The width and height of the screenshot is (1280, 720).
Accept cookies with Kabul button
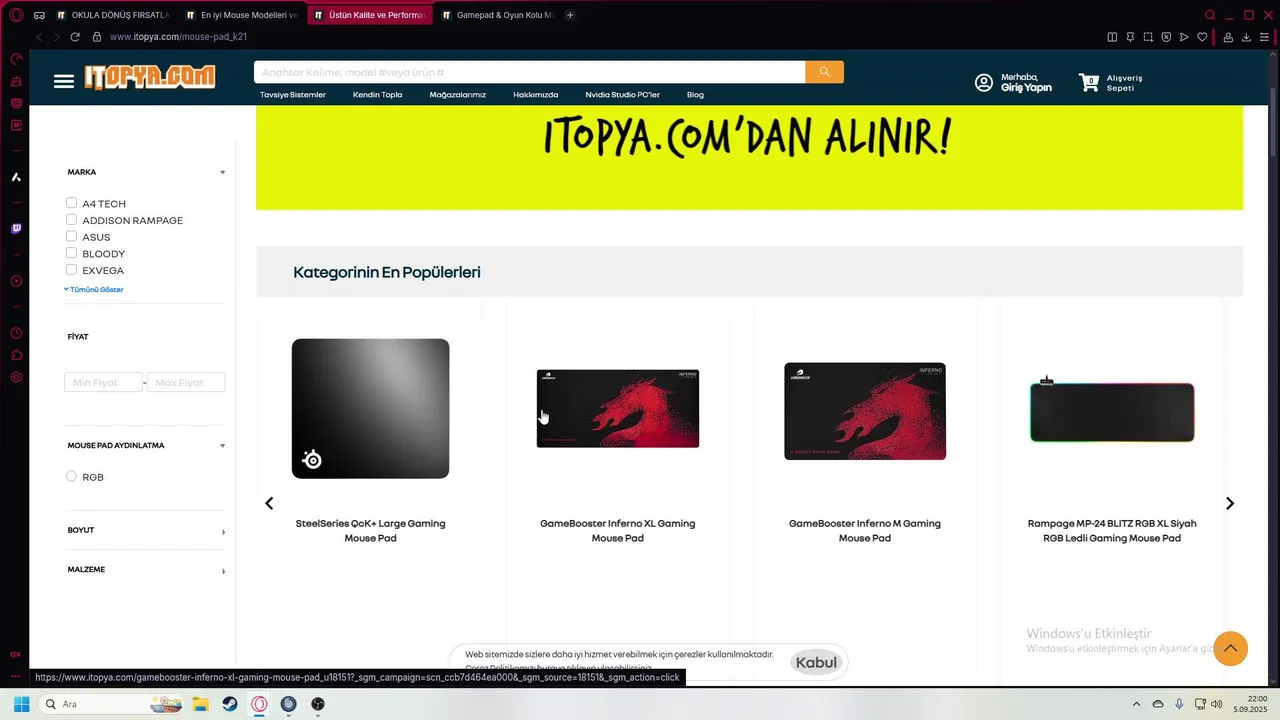click(816, 662)
